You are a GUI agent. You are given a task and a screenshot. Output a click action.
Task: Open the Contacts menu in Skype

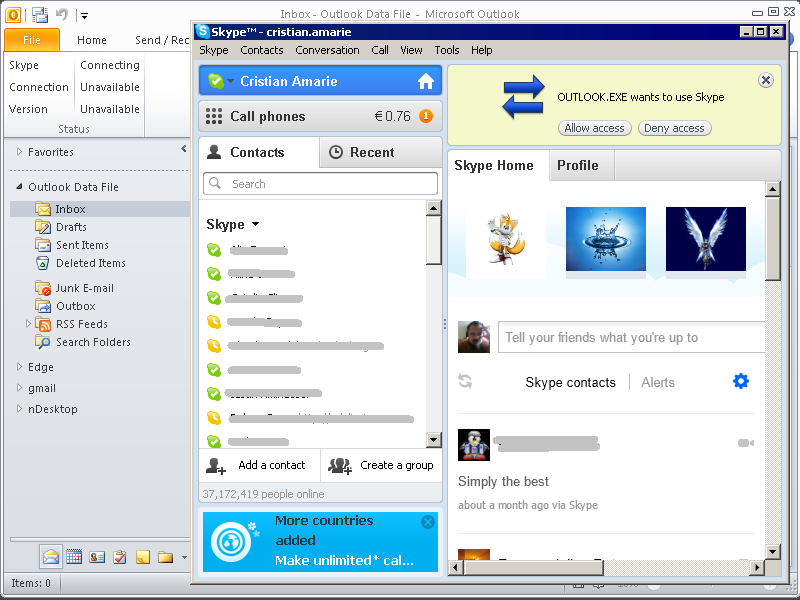(262, 50)
